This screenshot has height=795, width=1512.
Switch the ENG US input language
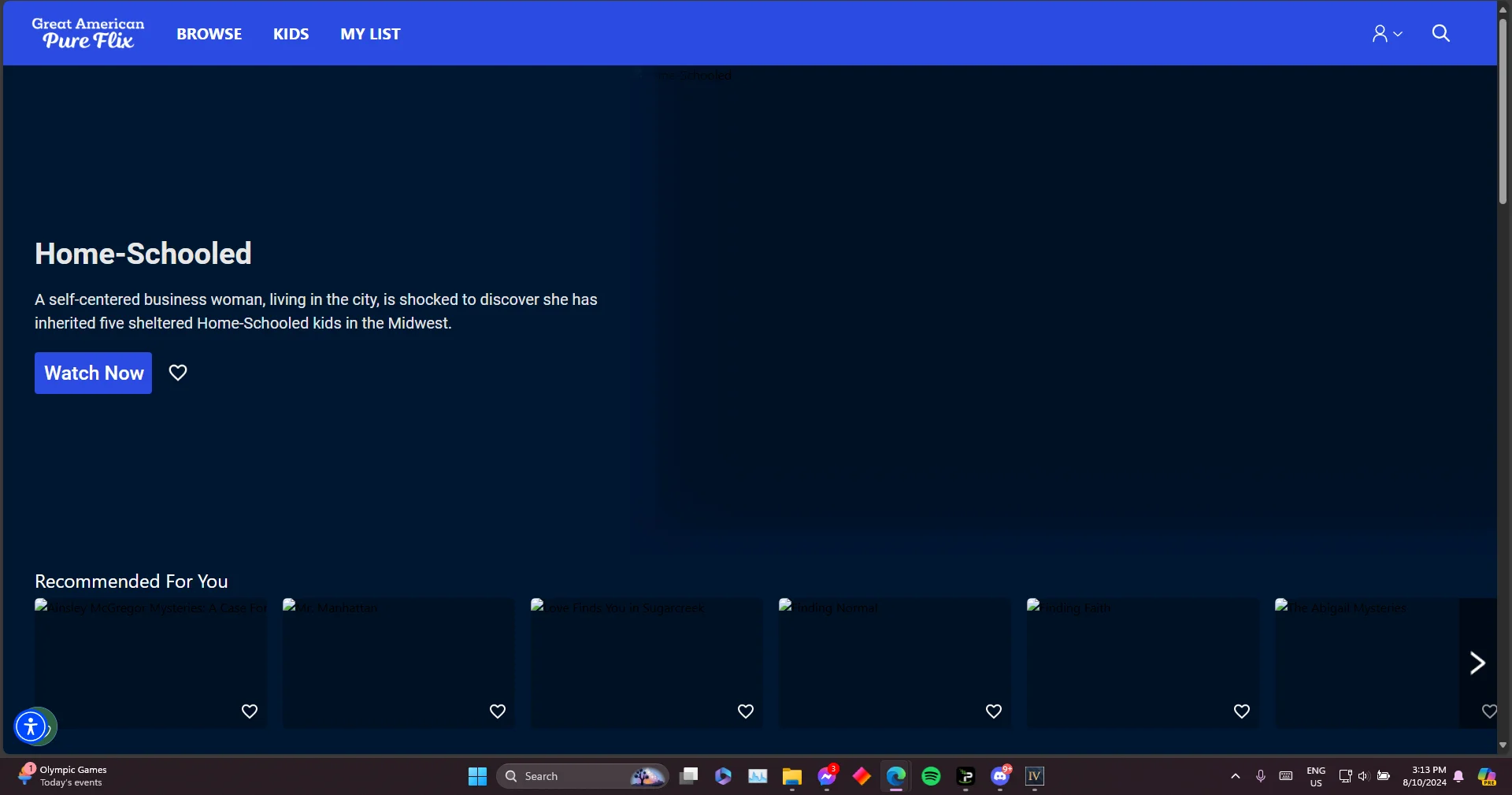1316,777
